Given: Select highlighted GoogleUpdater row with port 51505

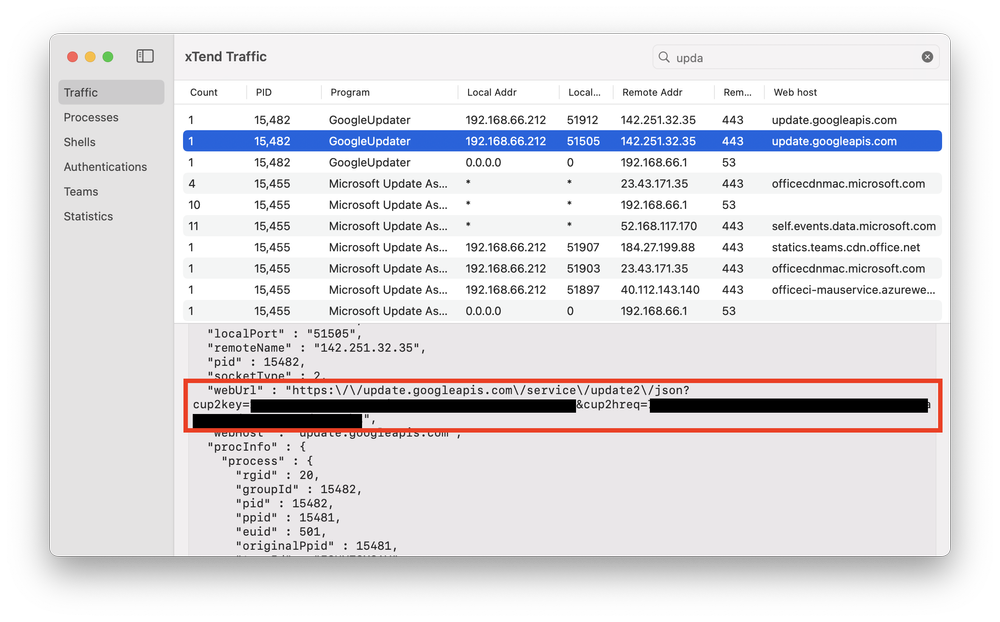Looking at the screenshot, I should tap(562, 141).
